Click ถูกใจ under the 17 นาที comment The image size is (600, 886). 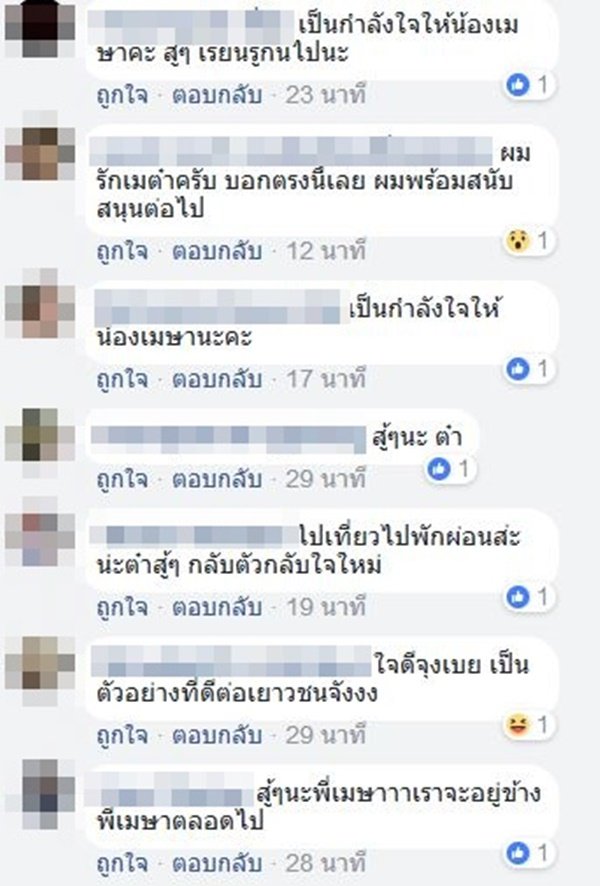point(123,379)
